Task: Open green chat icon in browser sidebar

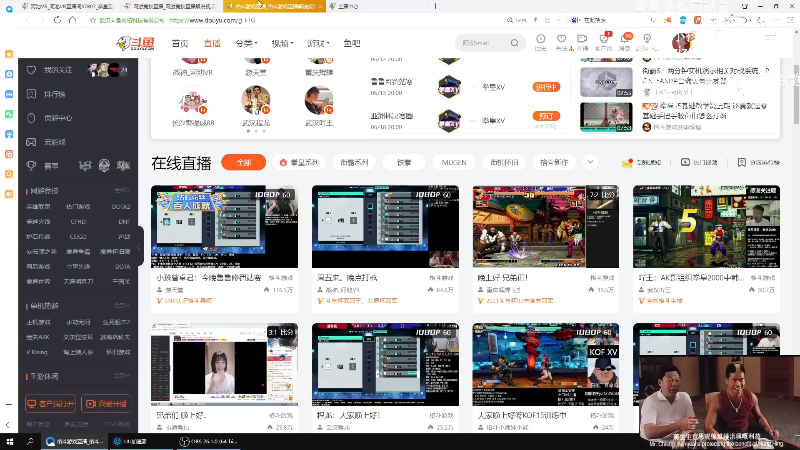Action: pyautogui.click(x=9, y=114)
